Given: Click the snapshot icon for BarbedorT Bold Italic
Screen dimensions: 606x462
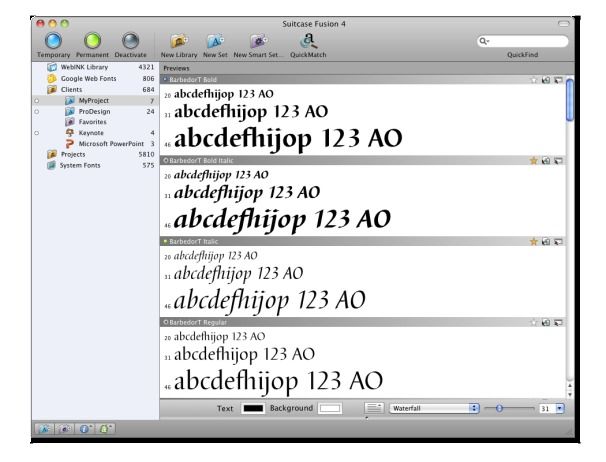Looking at the screenshot, I should 546,160.
